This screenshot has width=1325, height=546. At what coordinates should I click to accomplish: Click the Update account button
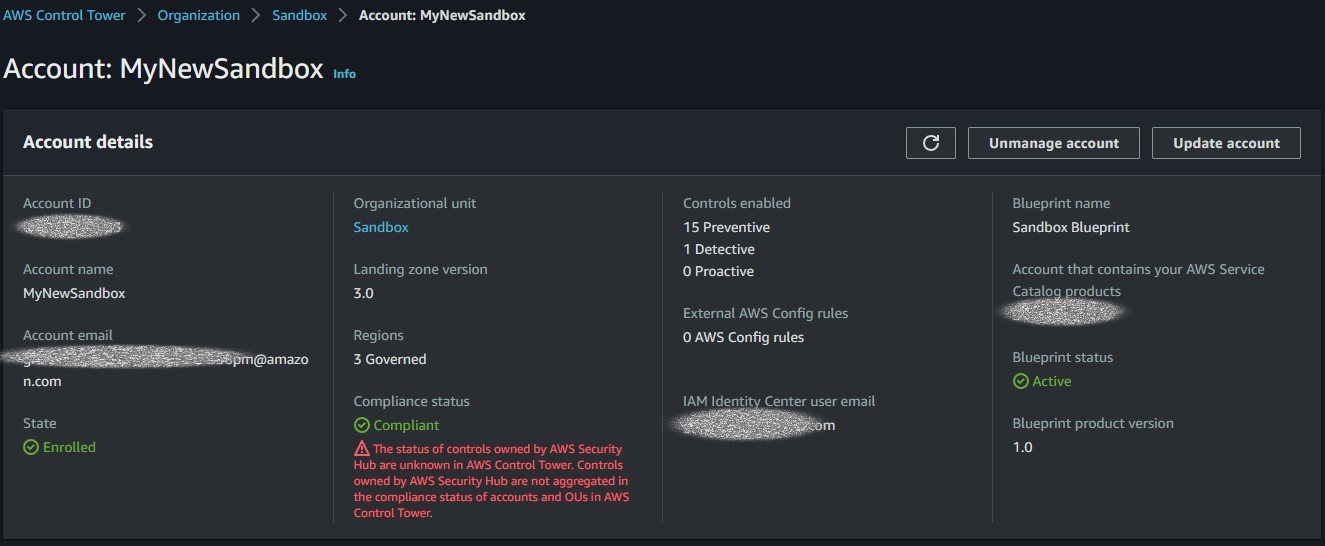coord(1226,143)
